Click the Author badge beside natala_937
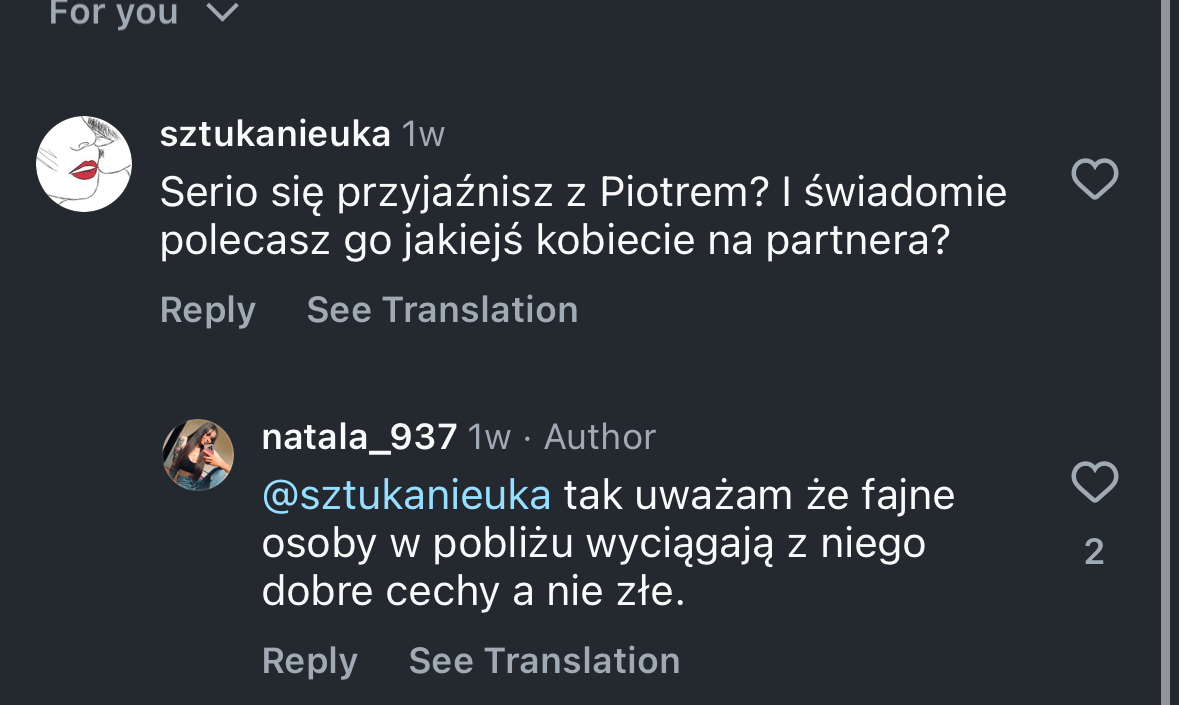The height and width of the screenshot is (705, 1179). [600, 437]
